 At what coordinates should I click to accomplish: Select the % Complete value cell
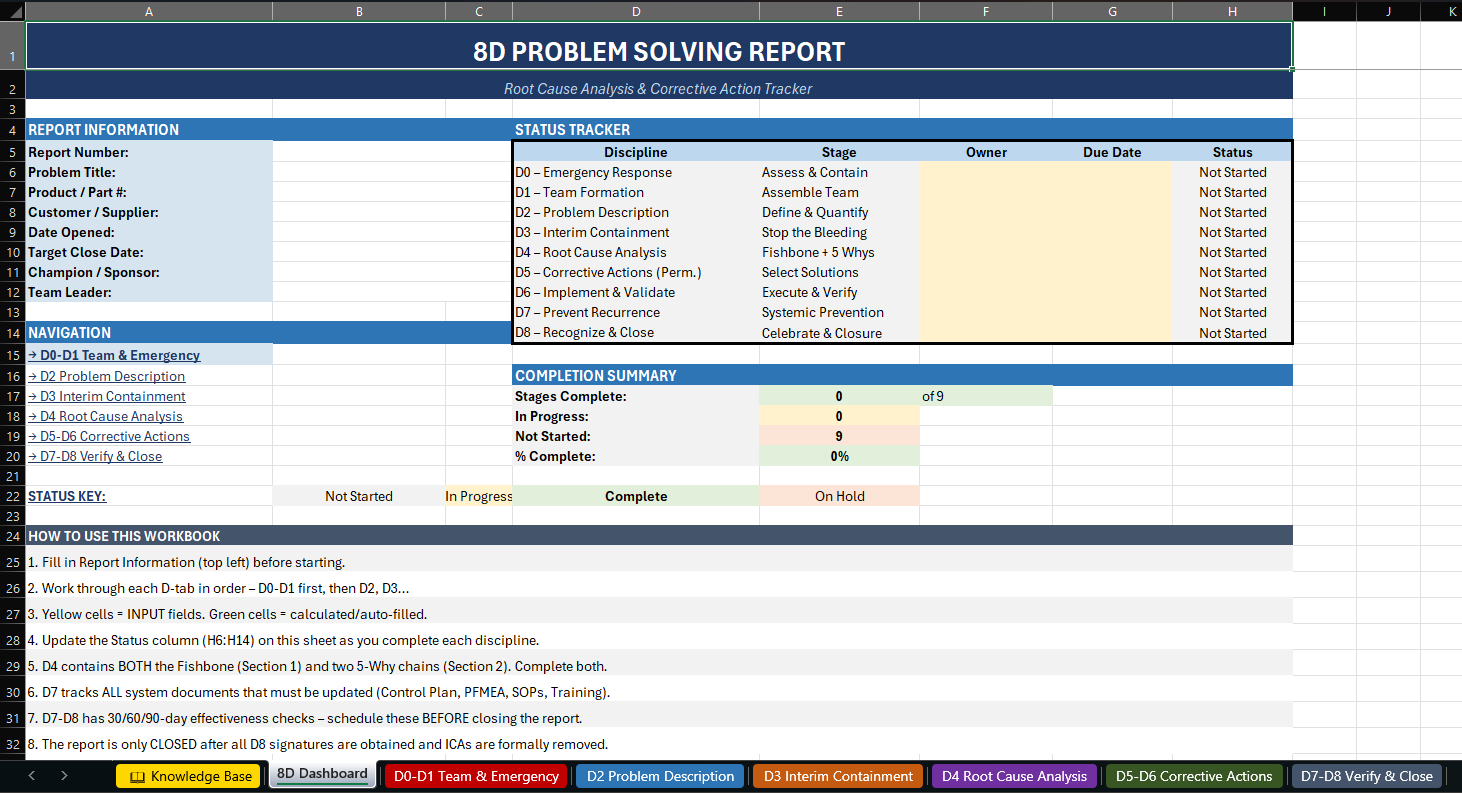[839, 456]
